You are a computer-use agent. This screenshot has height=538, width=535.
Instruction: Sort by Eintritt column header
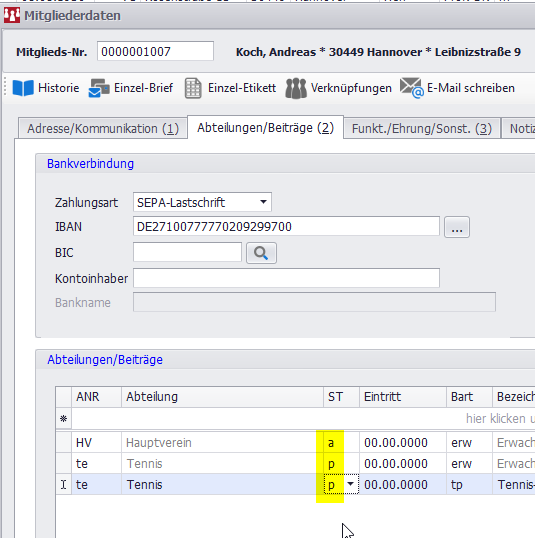(403, 397)
